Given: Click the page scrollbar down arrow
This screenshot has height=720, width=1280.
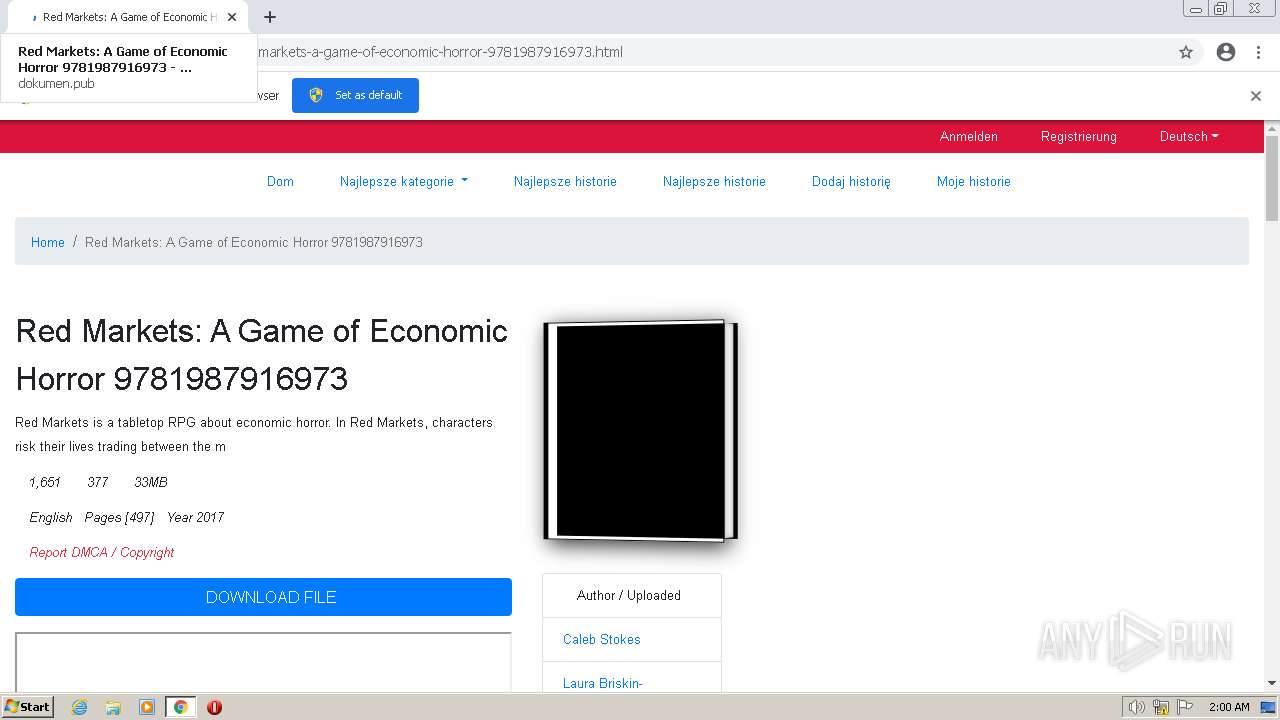Looking at the screenshot, I should pyautogui.click(x=1272, y=683).
